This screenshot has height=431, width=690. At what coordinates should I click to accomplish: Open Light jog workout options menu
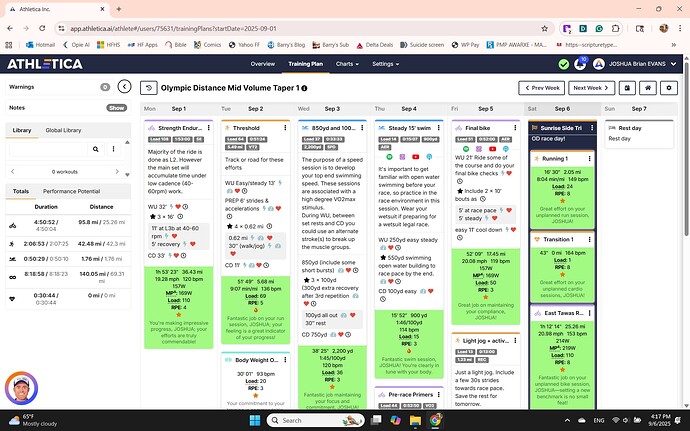[515, 340]
